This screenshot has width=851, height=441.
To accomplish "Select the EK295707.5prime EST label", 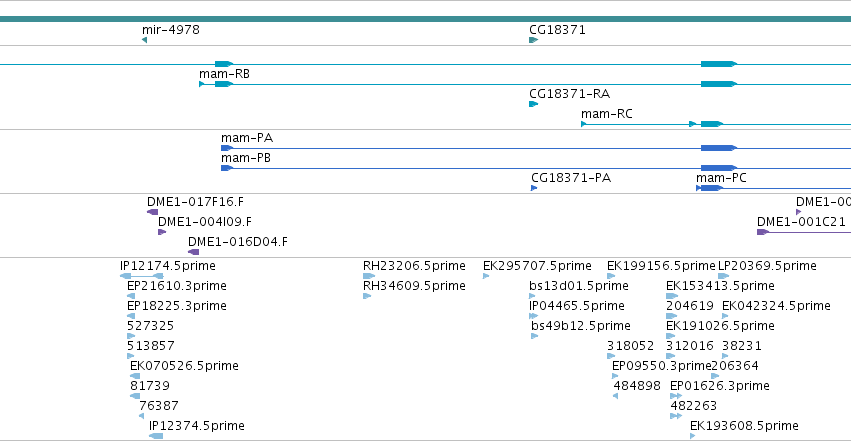I will tap(537, 266).
